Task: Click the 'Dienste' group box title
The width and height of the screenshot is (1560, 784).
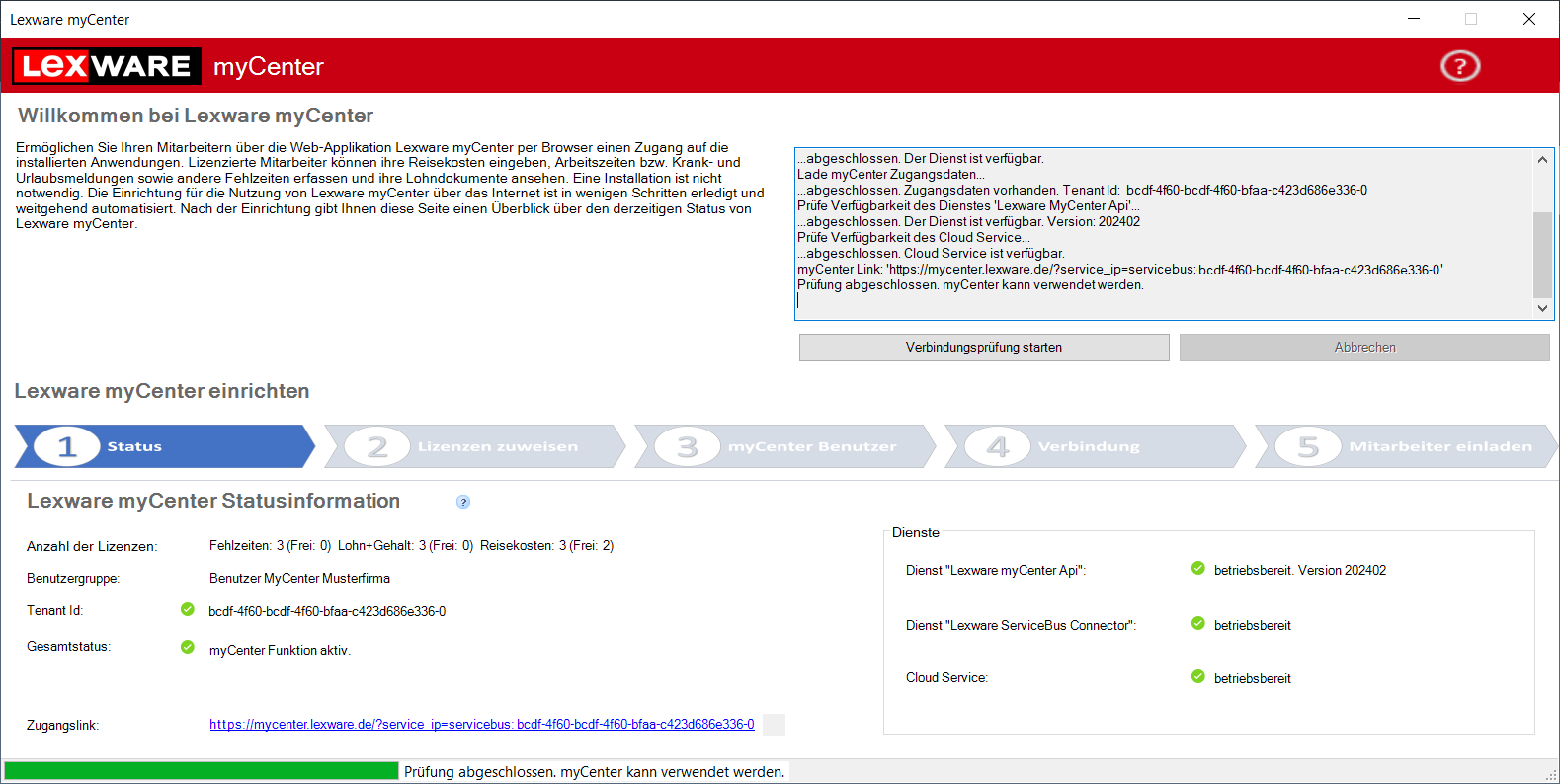Action: 916,533
